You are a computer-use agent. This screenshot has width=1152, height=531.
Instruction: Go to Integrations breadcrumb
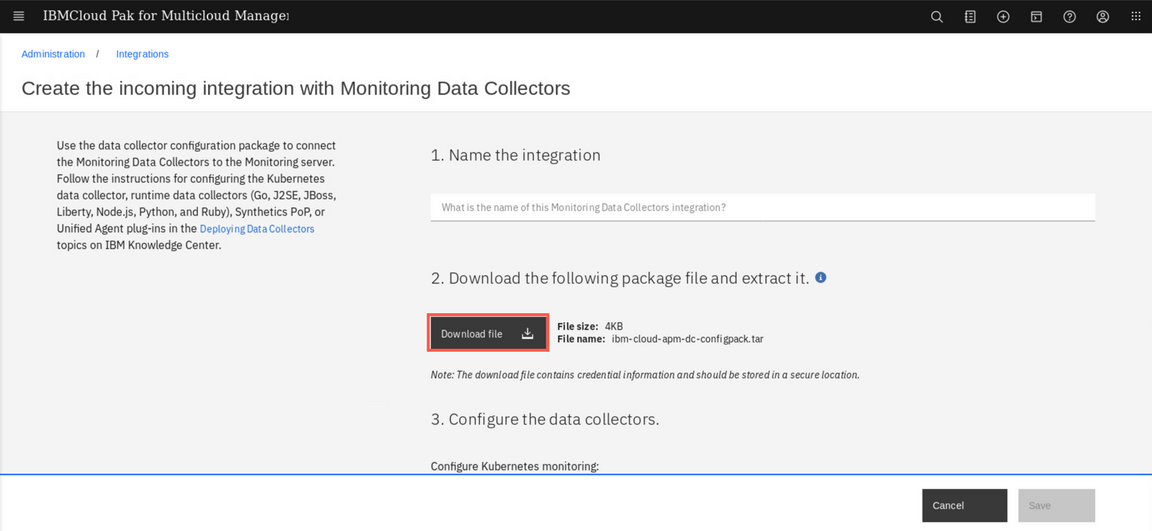(143, 54)
